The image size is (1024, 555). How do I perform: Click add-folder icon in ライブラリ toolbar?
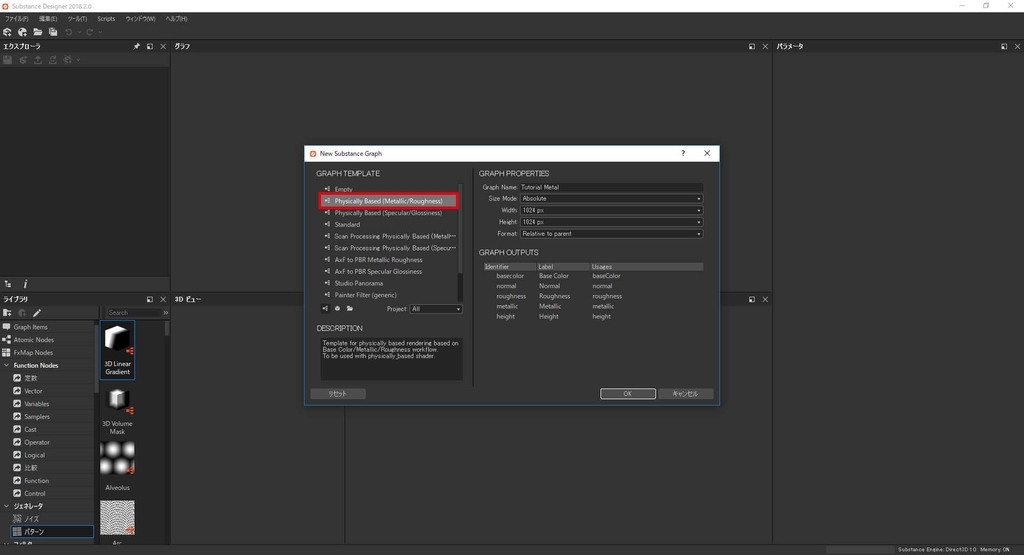pos(7,313)
